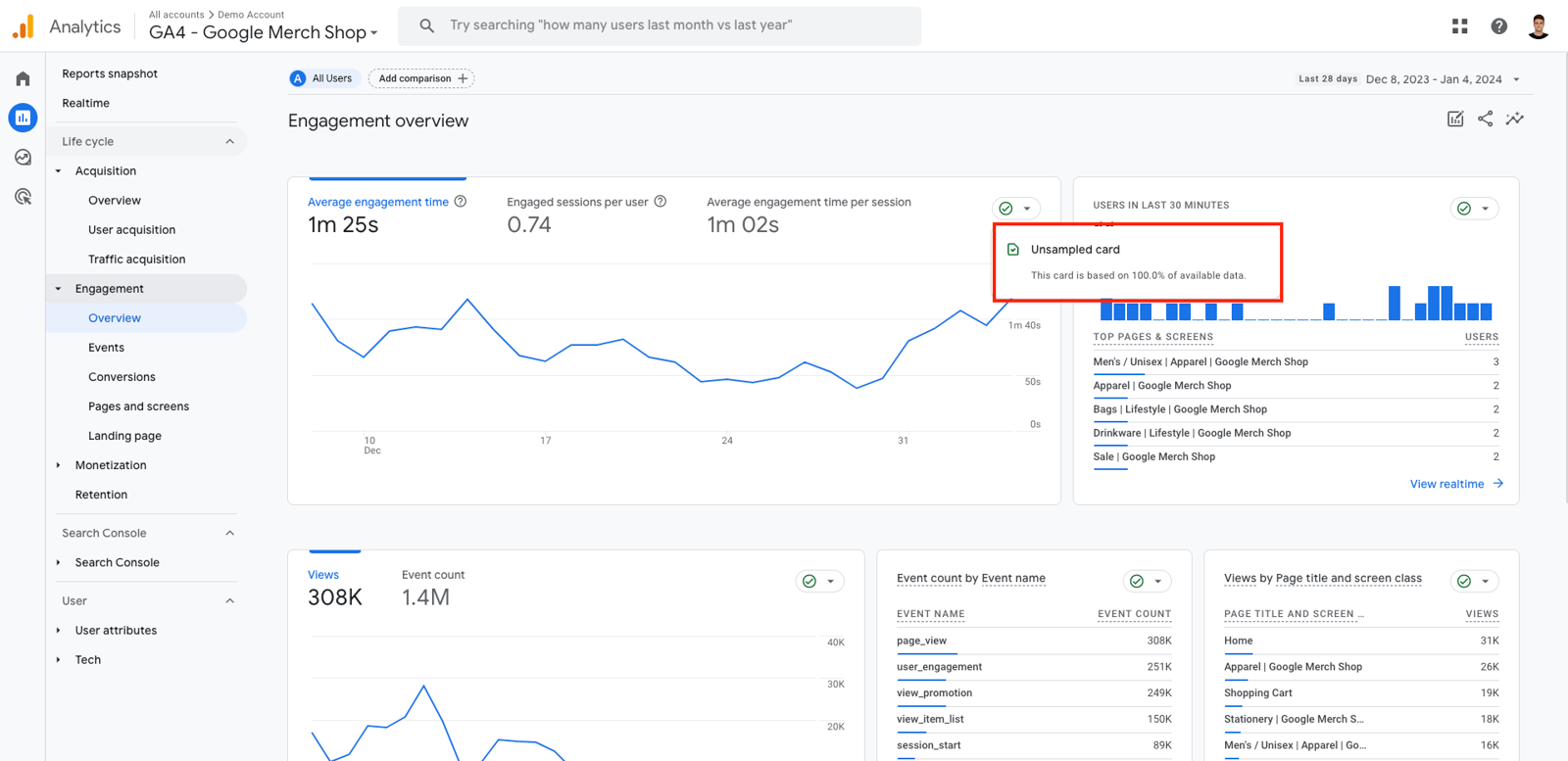Select the Reports icon in left rail
This screenshot has height=761, width=1568.
point(23,118)
